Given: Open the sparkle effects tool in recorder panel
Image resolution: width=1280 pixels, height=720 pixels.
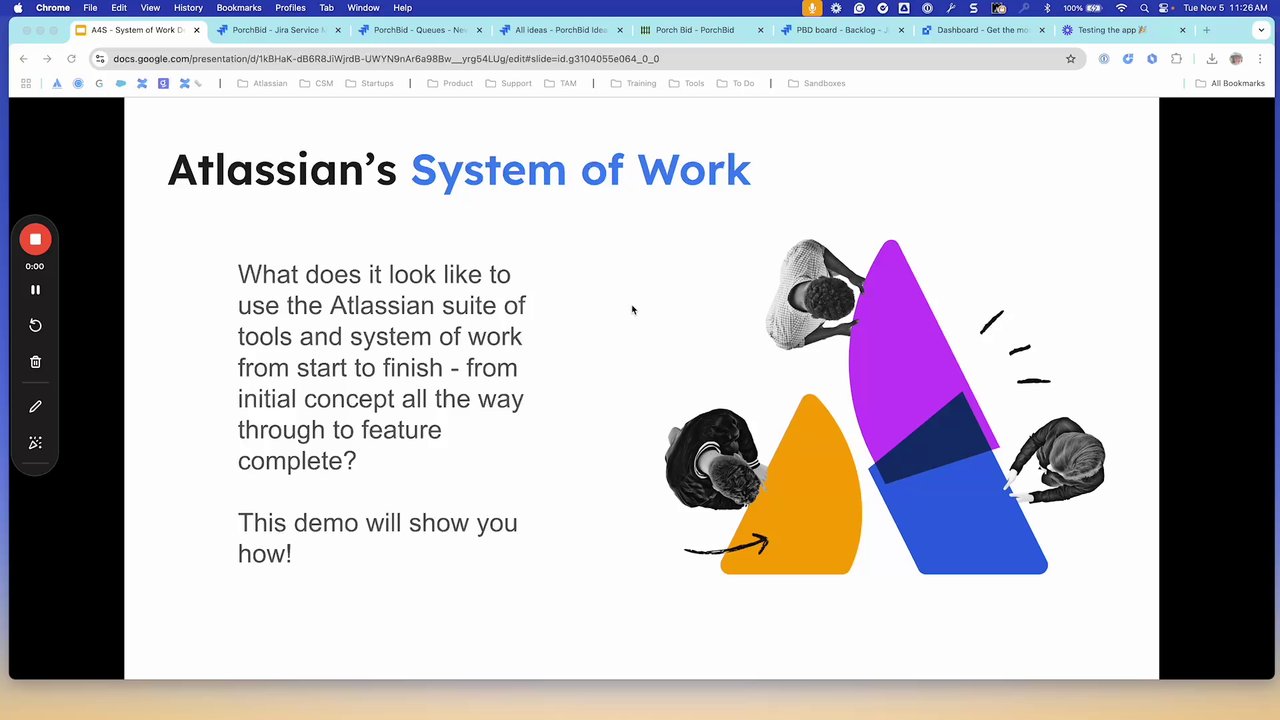Looking at the screenshot, I should click(x=35, y=443).
